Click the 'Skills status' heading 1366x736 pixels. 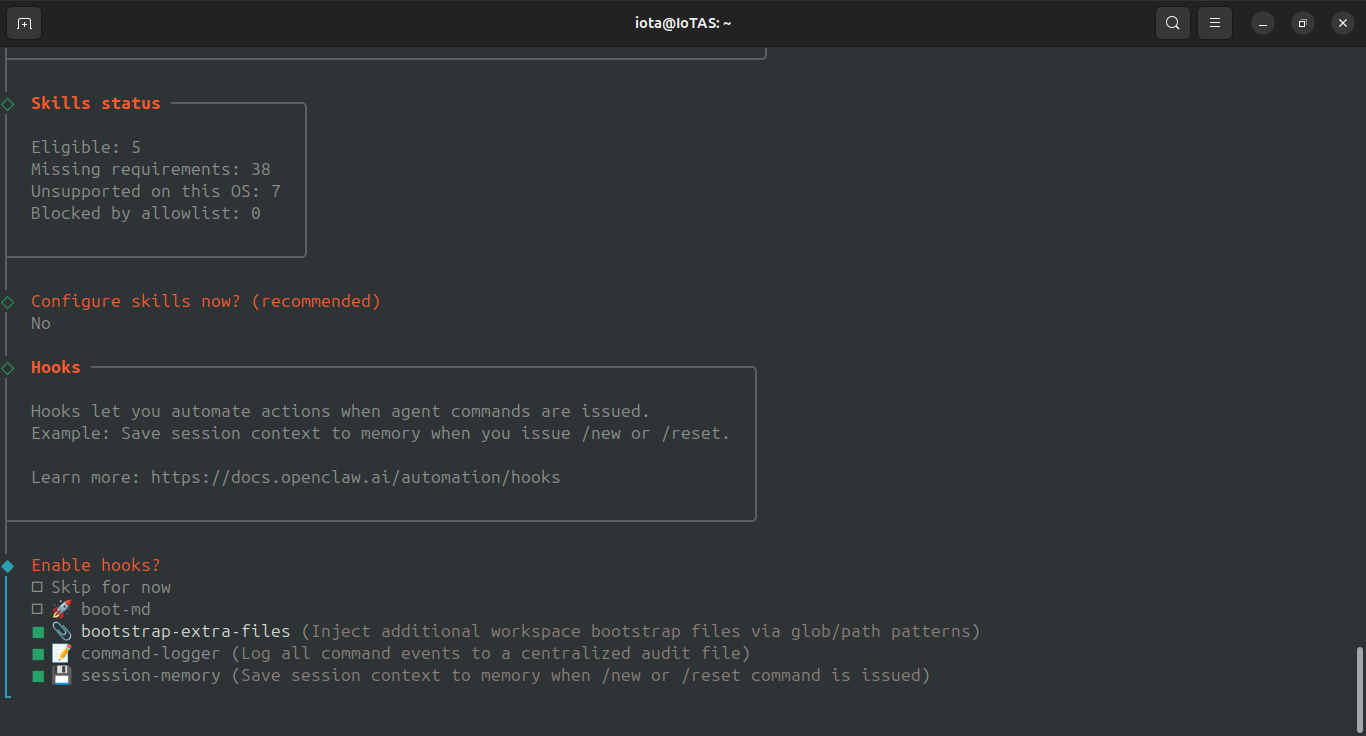point(96,103)
